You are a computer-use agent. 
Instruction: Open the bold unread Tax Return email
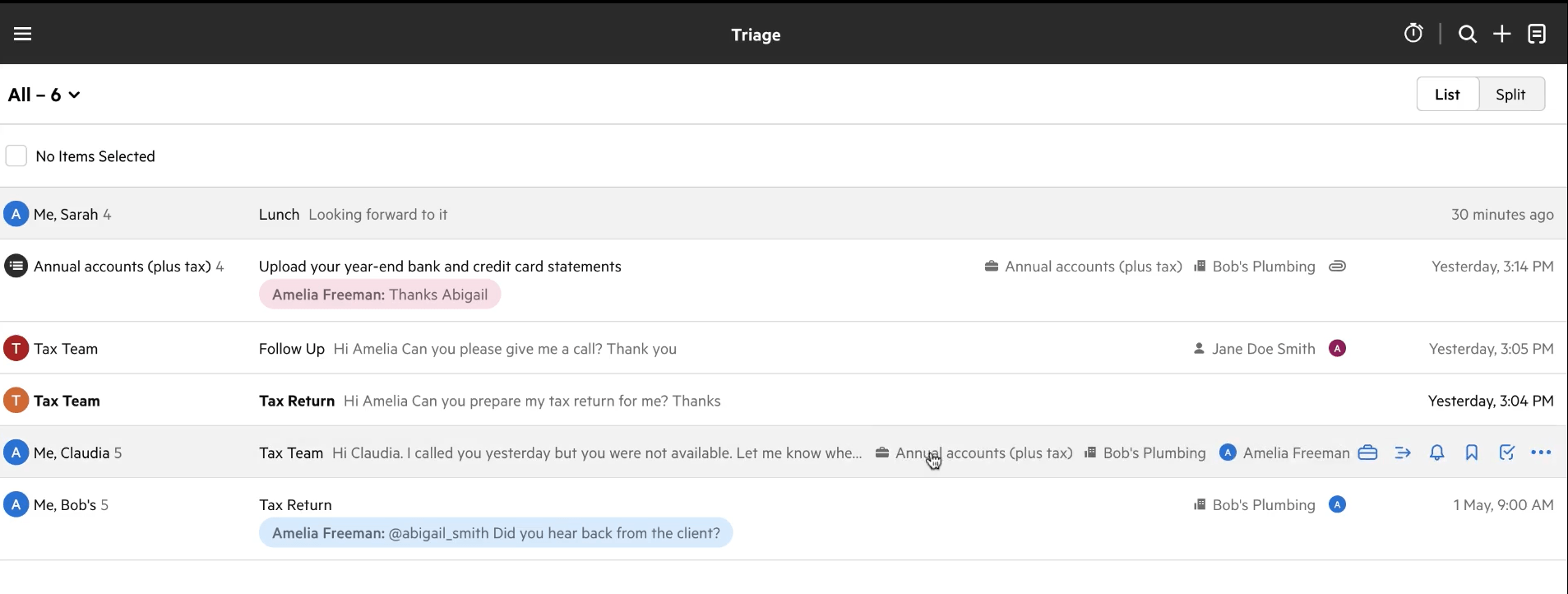click(784, 401)
